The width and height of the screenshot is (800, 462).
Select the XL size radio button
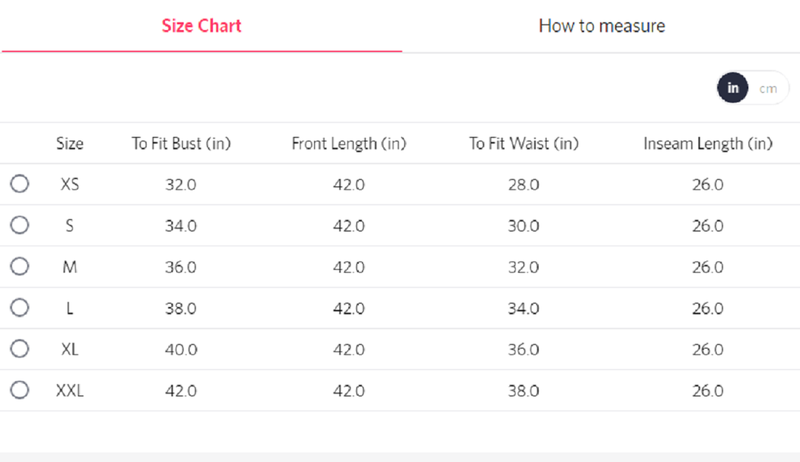pos(19,349)
